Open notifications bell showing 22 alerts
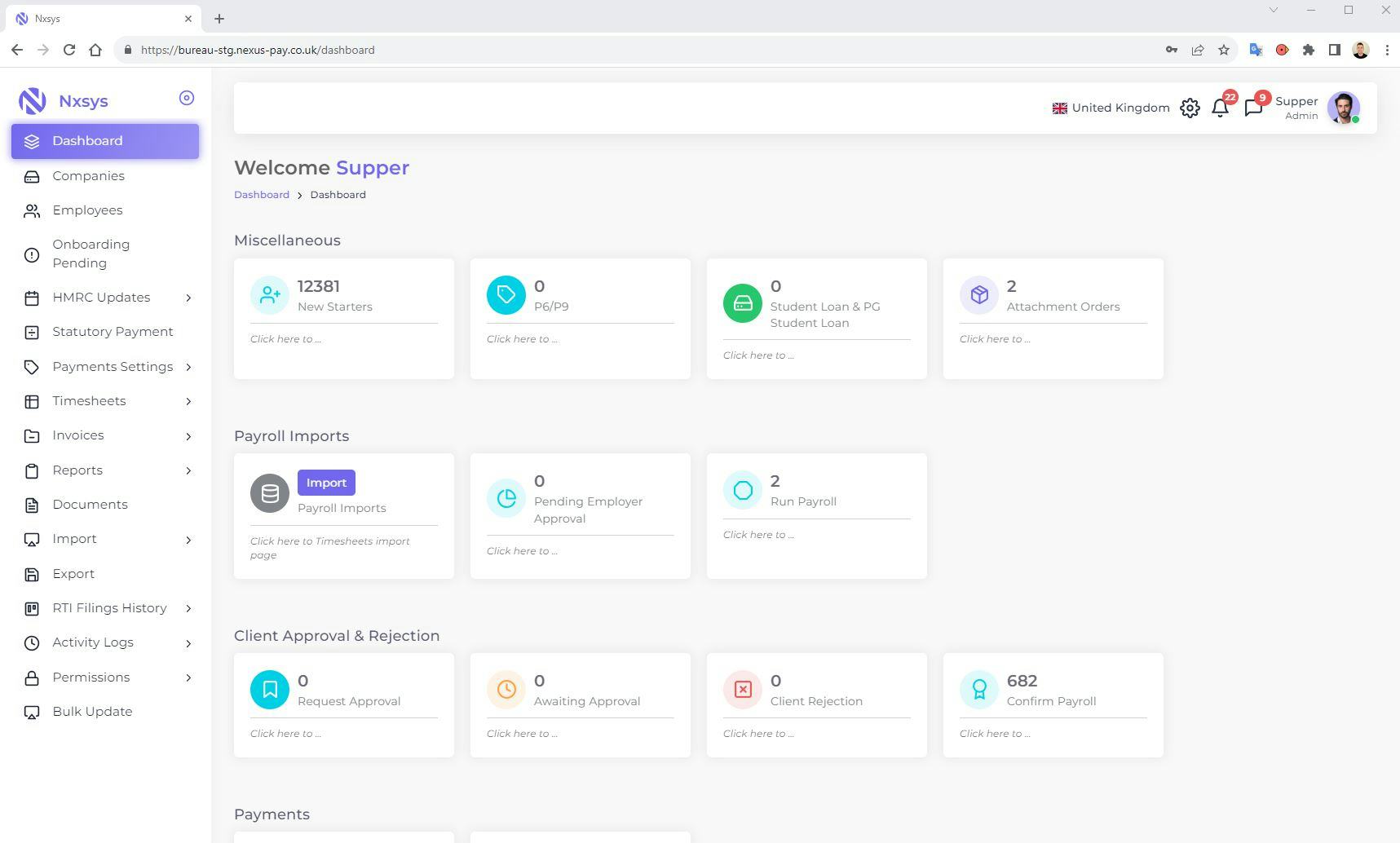This screenshot has width=1400, height=843. (x=1221, y=108)
